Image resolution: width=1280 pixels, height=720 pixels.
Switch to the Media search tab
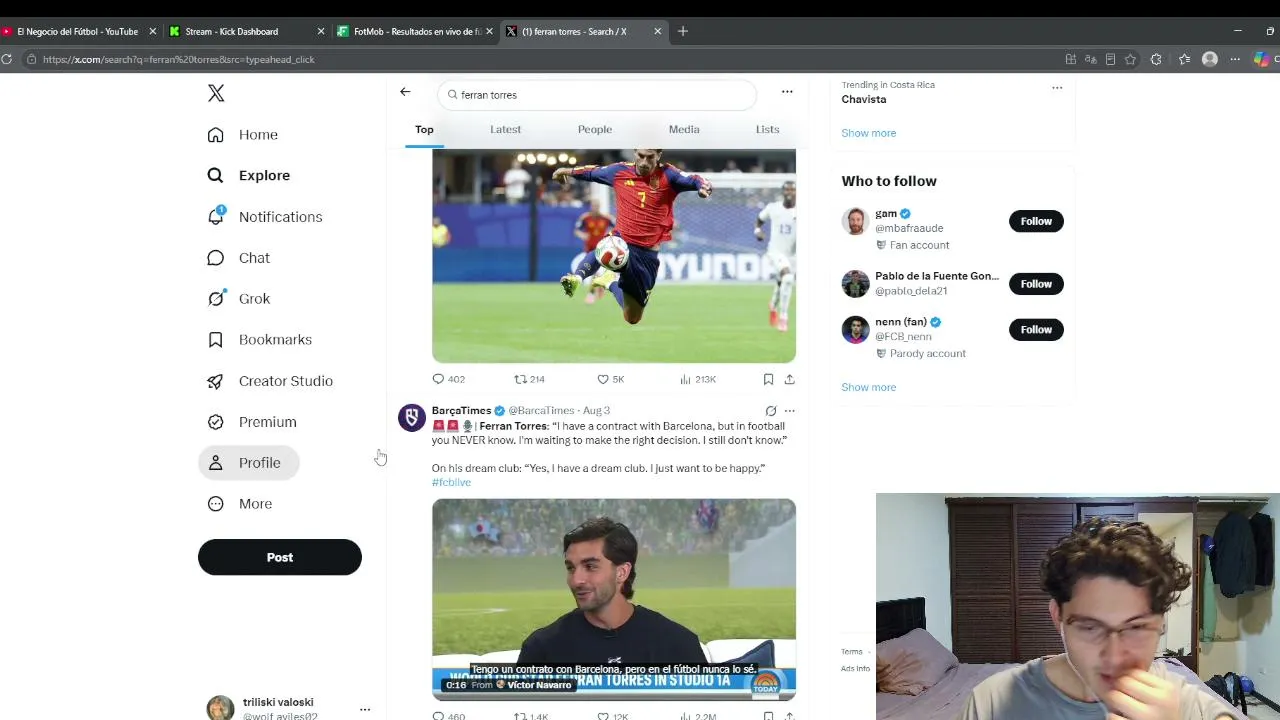[684, 129]
